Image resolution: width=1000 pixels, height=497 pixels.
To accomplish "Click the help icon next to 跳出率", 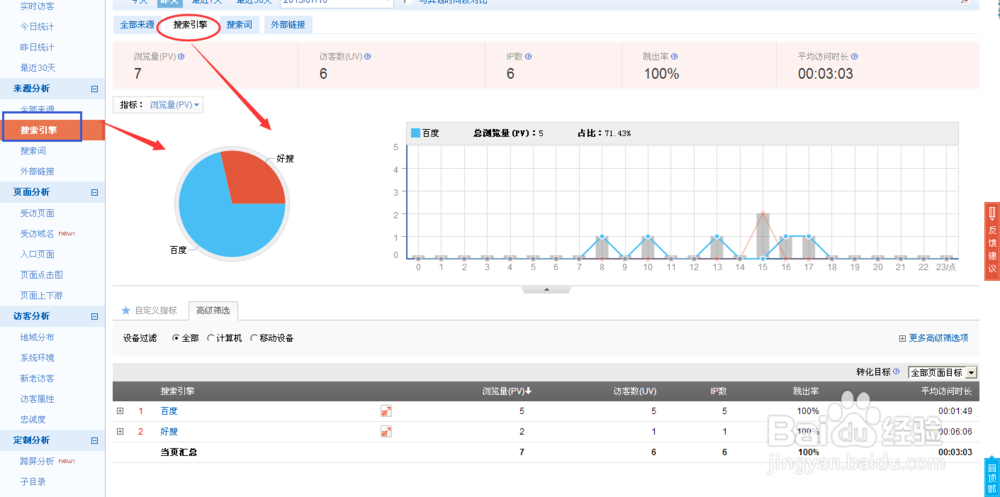I will tap(675, 56).
